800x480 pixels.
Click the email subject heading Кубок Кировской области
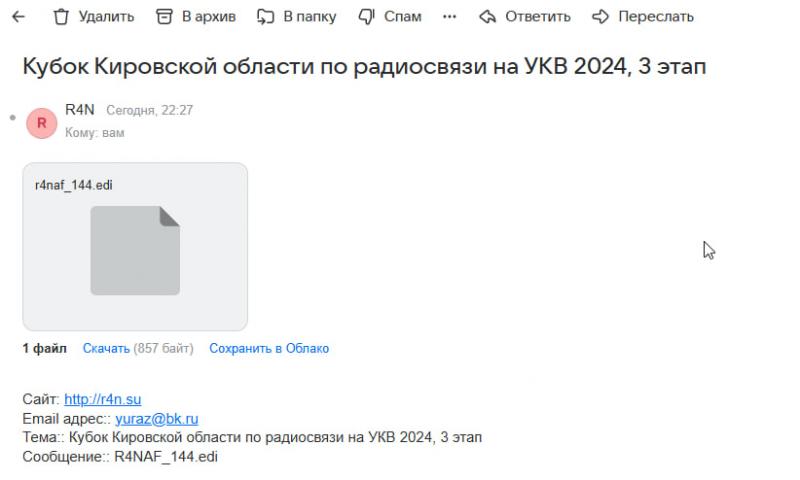[x=364, y=66]
